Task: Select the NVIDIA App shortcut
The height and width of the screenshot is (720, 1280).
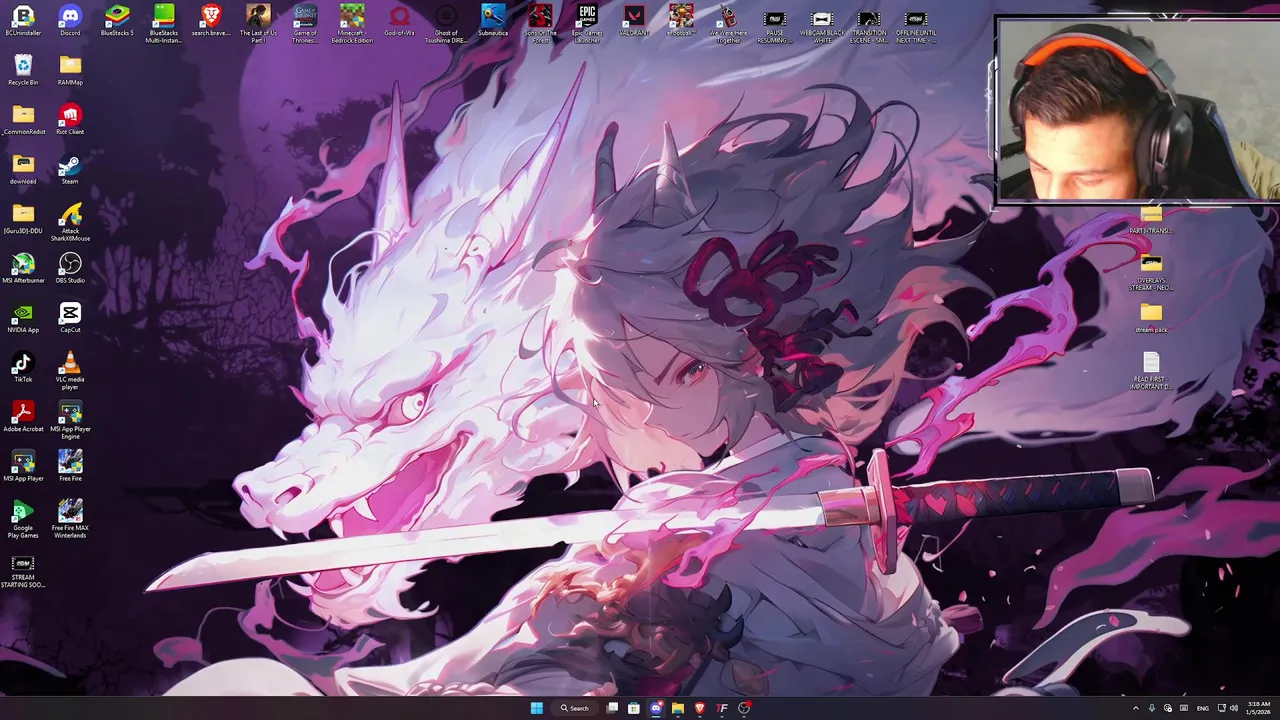Action: (x=23, y=317)
